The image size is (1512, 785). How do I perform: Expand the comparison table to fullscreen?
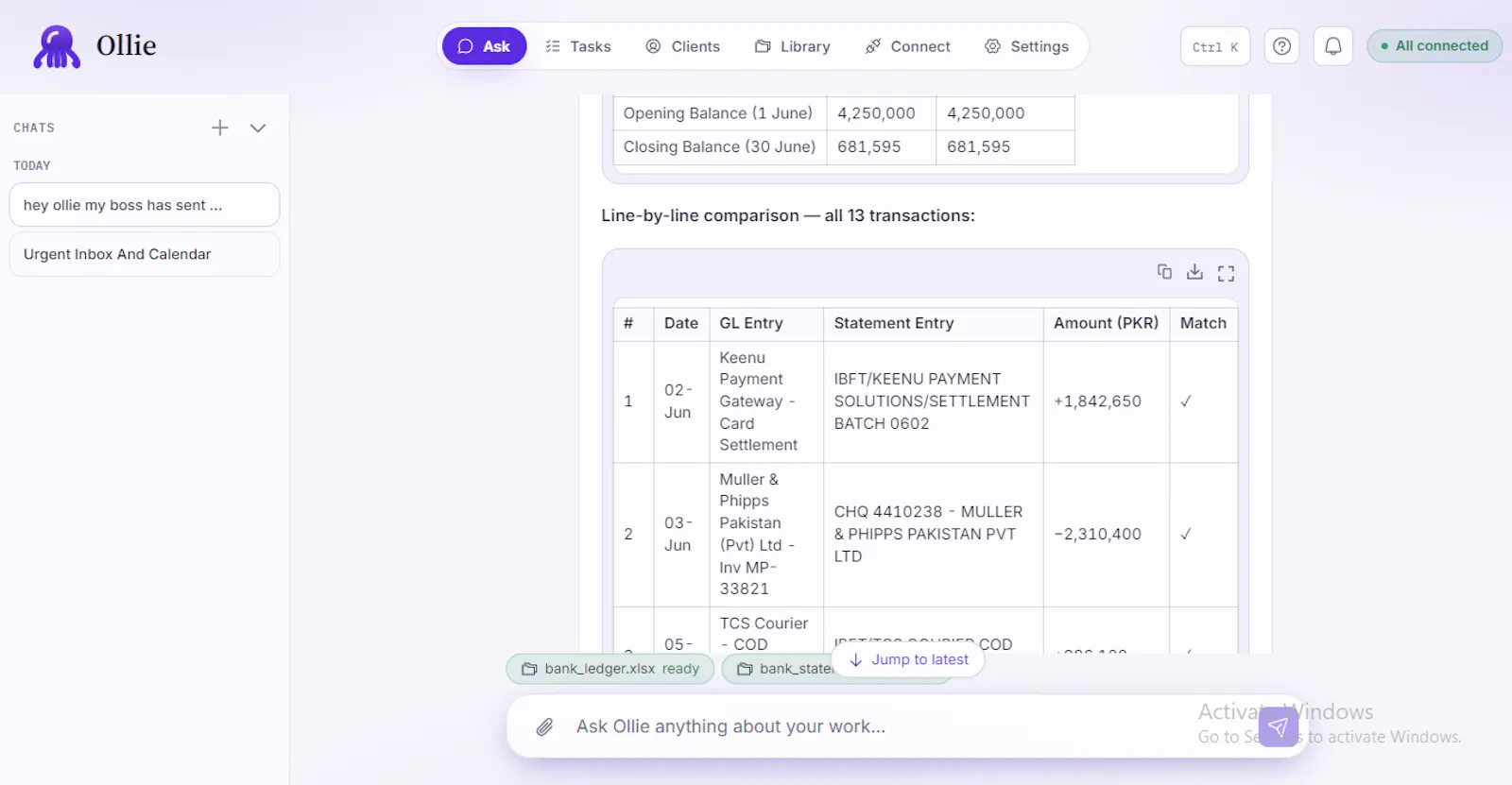pos(1226,273)
